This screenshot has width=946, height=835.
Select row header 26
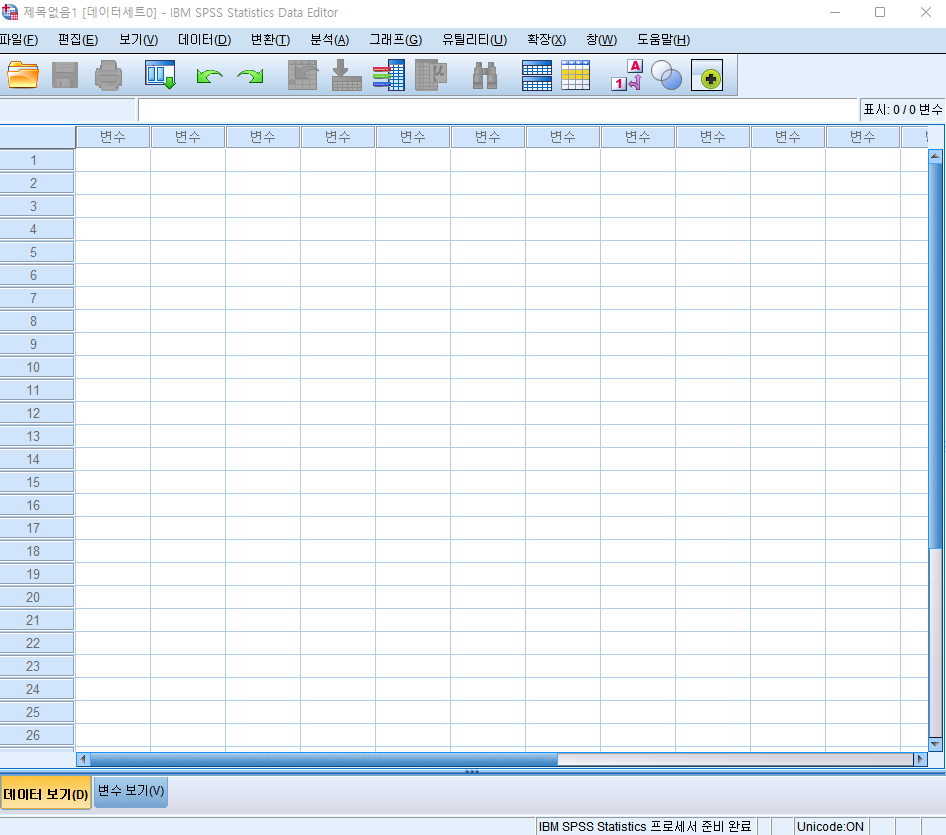pos(37,735)
